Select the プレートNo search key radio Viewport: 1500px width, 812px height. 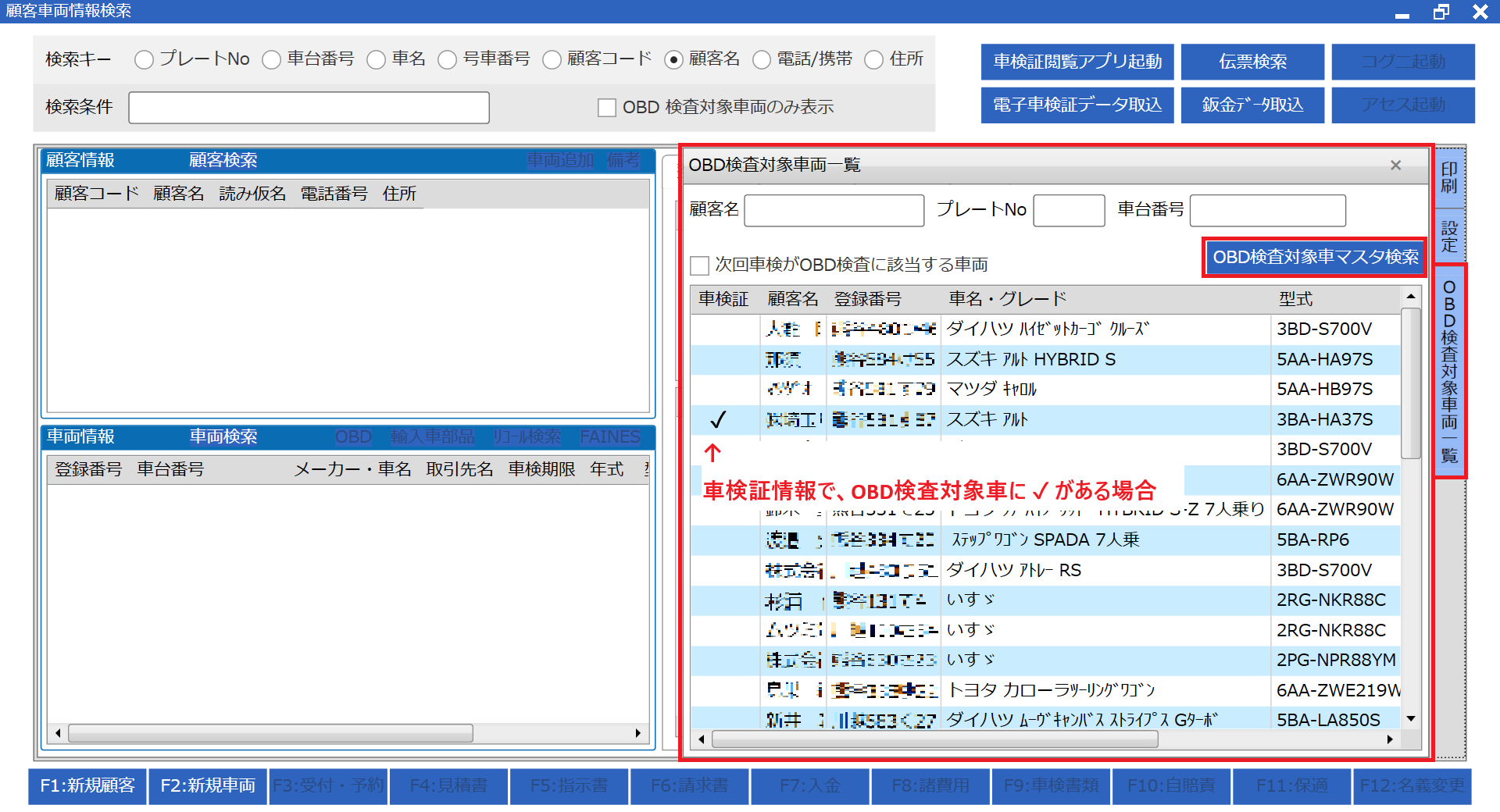144,60
